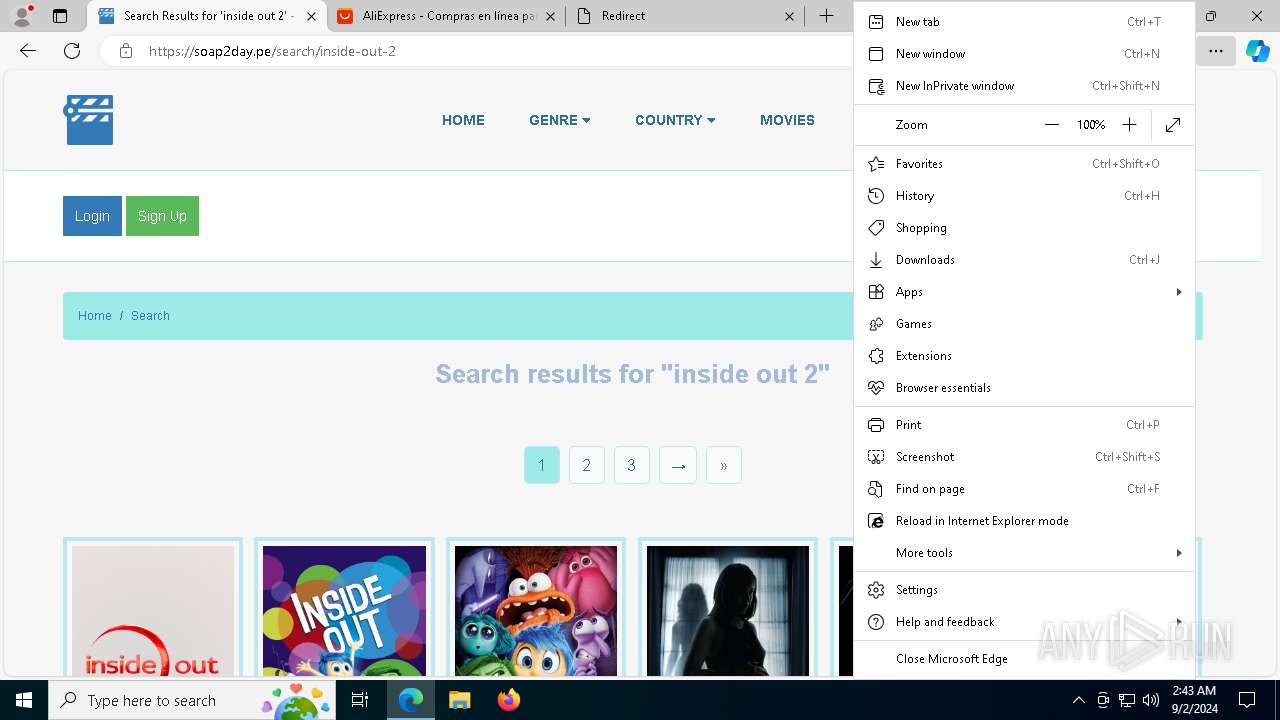Image resolution: width=1280 pixels, height=720 pixels.
Task: Open the Windows Start menu
Action: (x=24, y=700)
